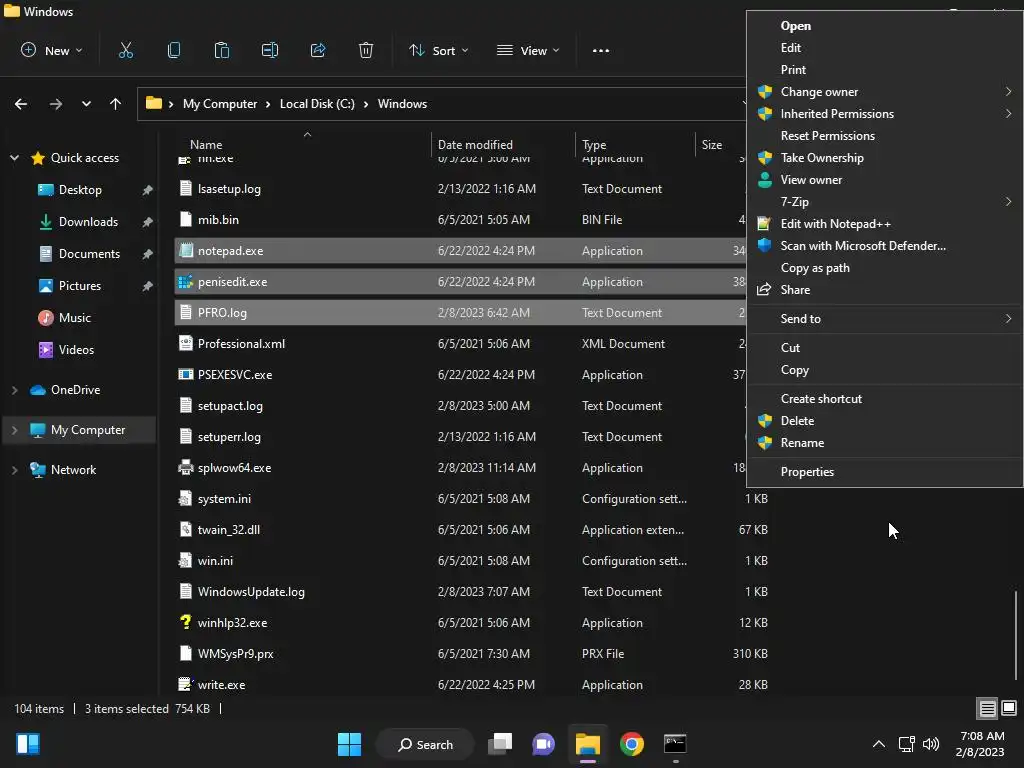Open Windows Start menu on taskbar
The image size is (1024, 768).
(349, 744)
